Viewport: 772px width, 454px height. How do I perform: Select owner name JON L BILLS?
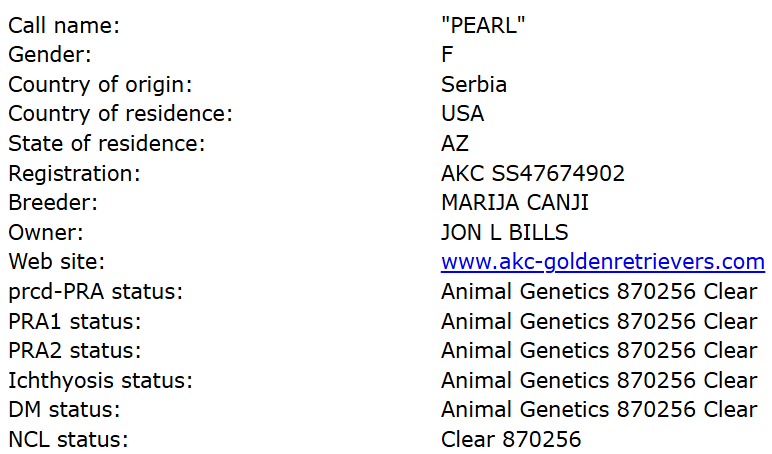(x=504, y=233)
